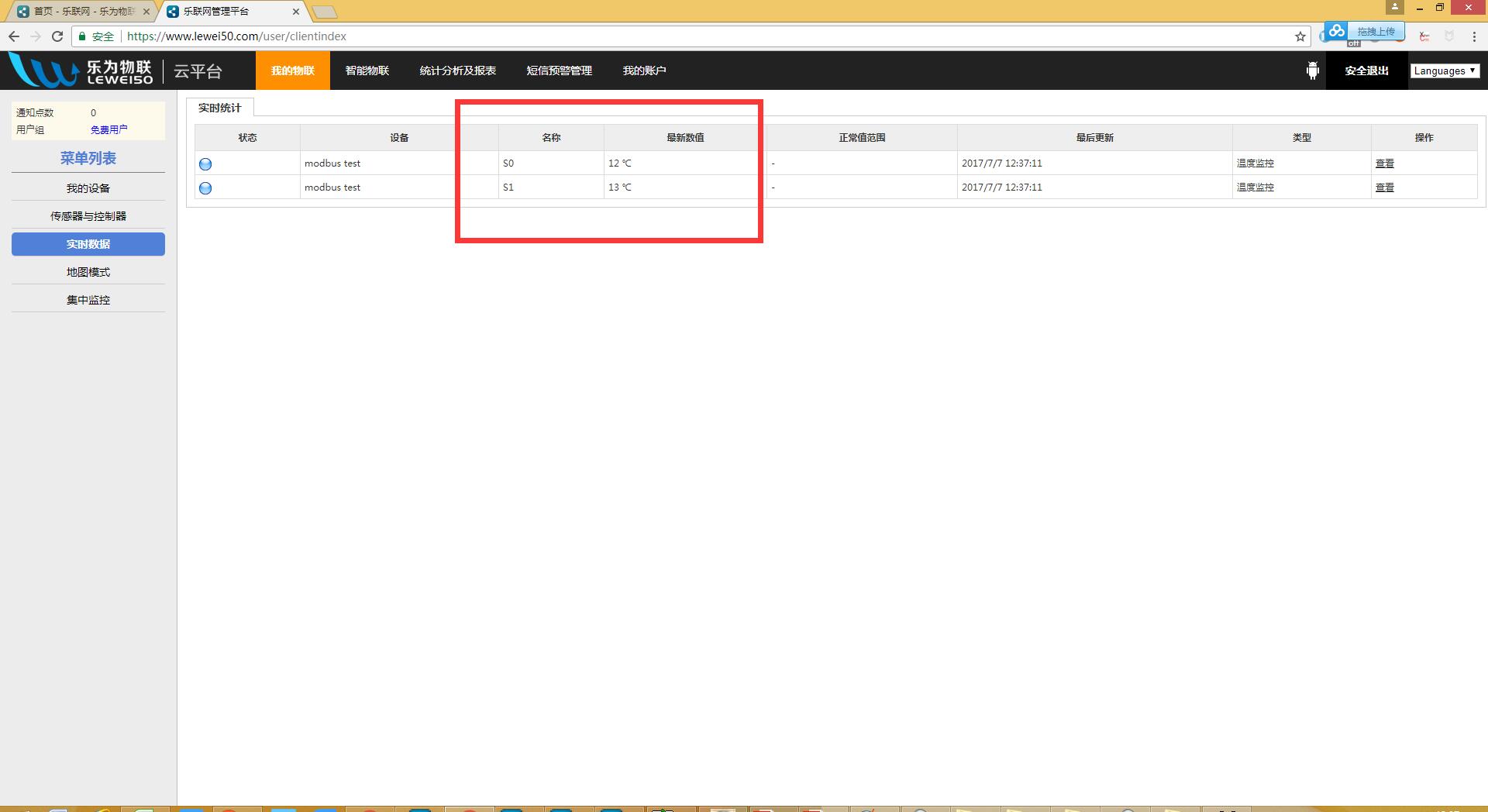Open the Chrome three-dot menu
The image size is (1488, 812).
click(x=1474, y=36)
